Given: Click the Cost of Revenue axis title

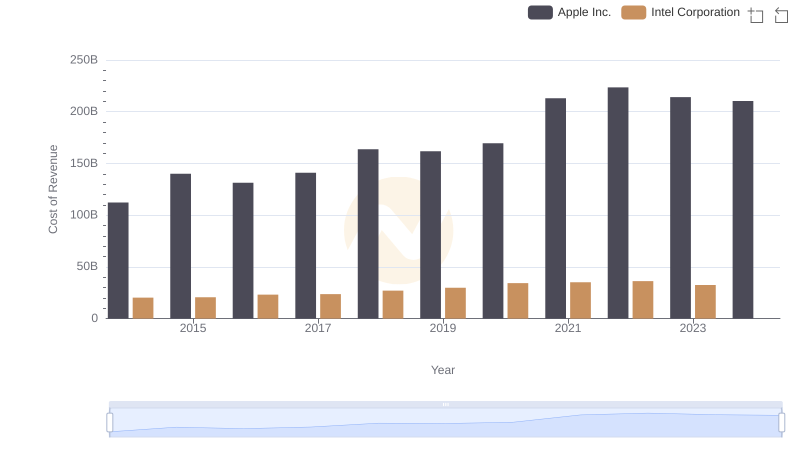Looking at the screenshot, I should 53,189.
